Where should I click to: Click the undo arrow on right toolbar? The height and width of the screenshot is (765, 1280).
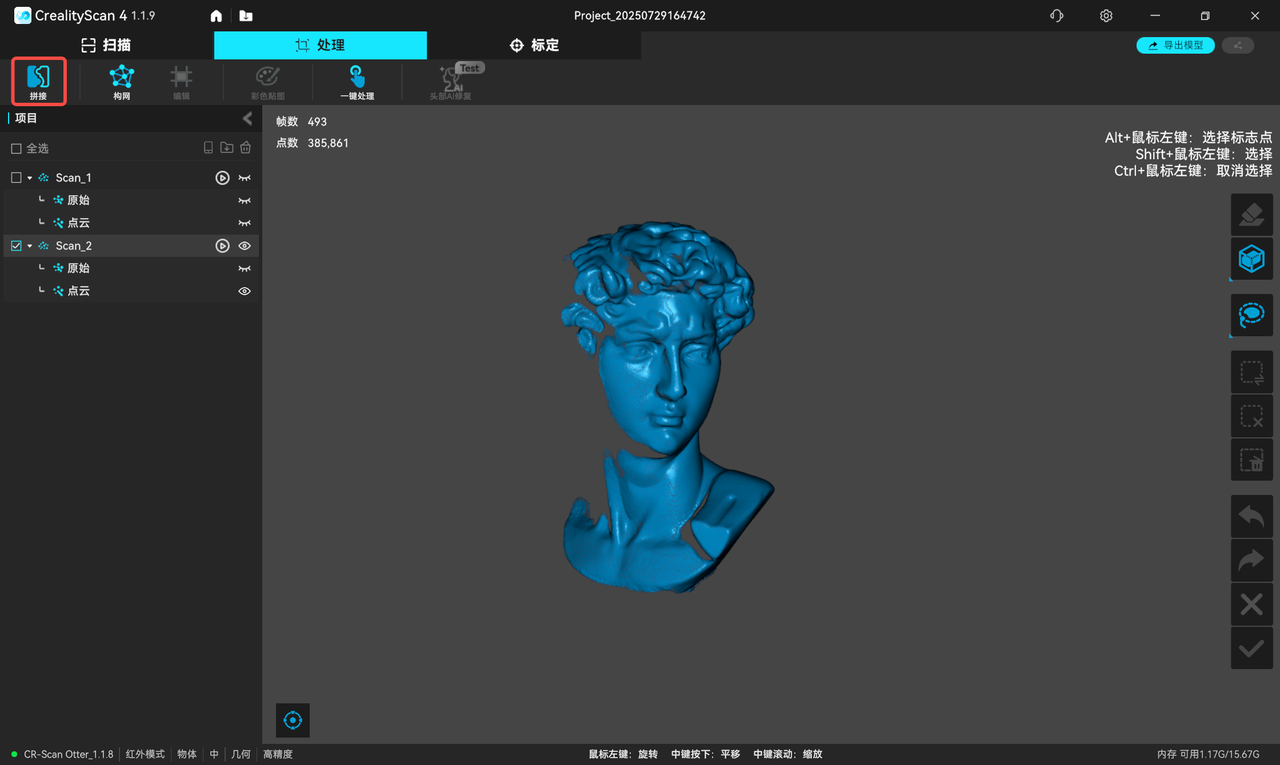pyautogui.click(x=1251, y=516)
